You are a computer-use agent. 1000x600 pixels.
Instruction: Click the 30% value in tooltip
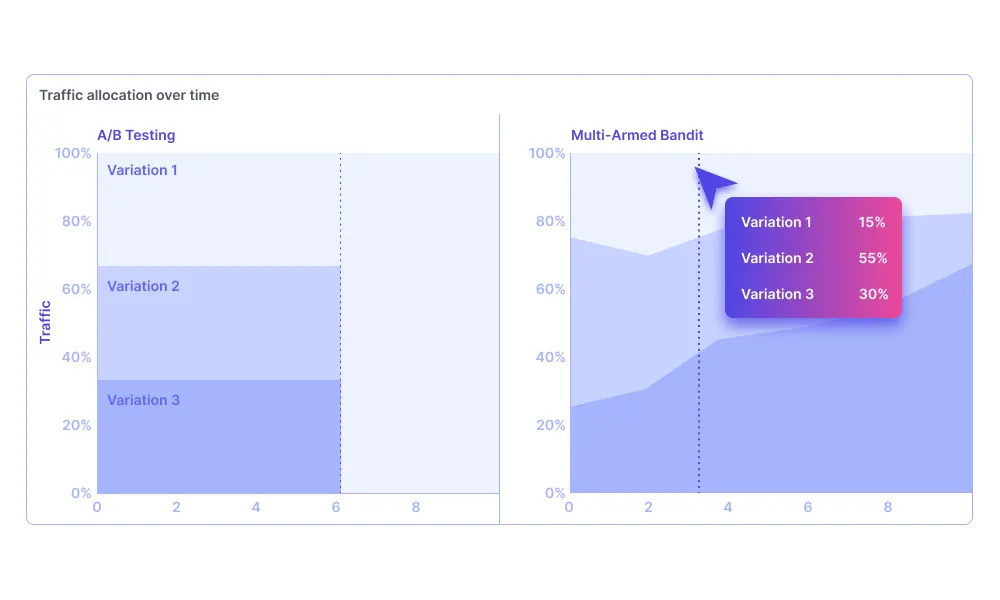point(873,294)
